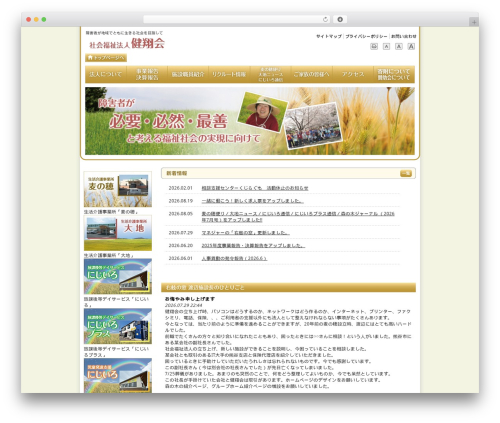Open the 2026.06.01 personnel change link
The width and height of the screenshot is (500, 423).
coord(234,258)
